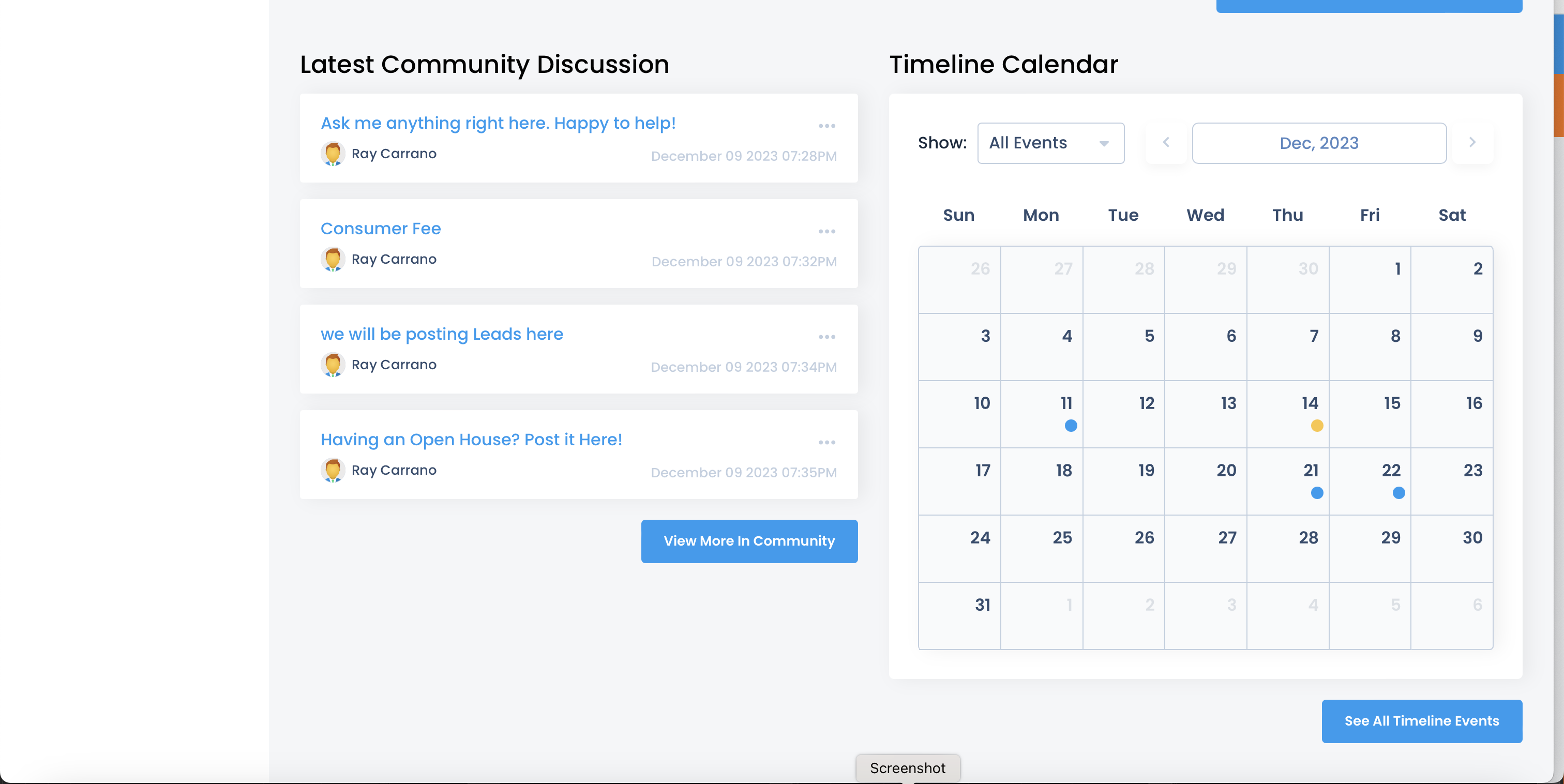Open options menu for 'Ask me anything' post
This screenshot has height=784, width=1564.
pos(826,126)
